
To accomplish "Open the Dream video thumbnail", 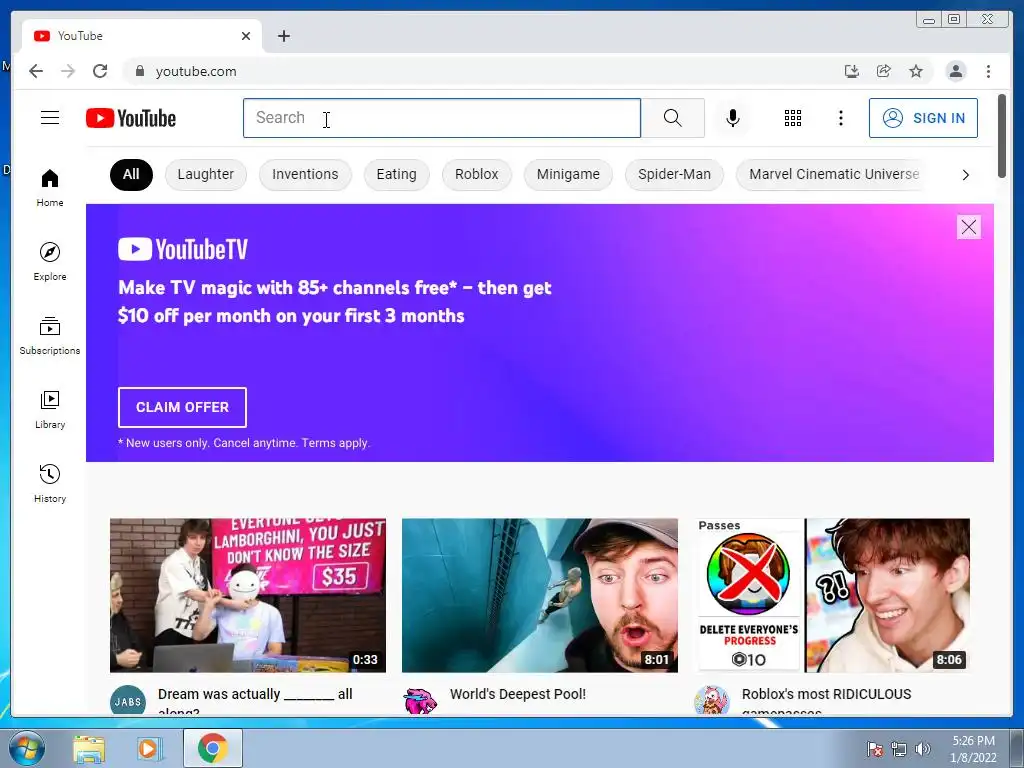I will pyautogui.click(x=248, y=595).
